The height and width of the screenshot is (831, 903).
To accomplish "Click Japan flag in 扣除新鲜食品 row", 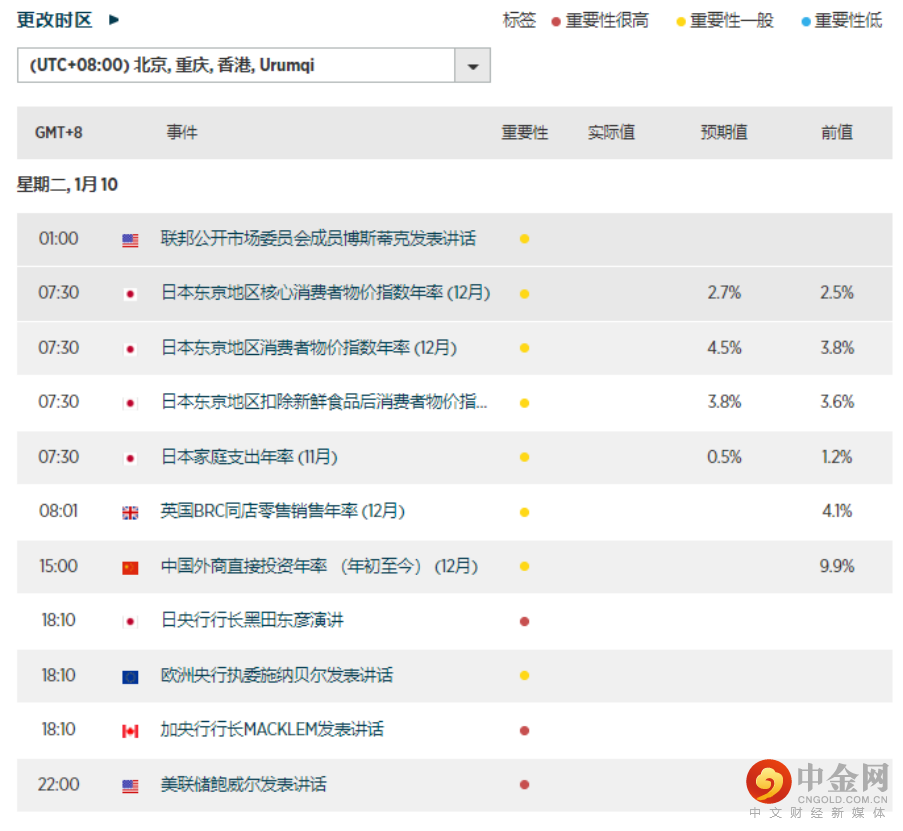I will (x=130, y=403).
